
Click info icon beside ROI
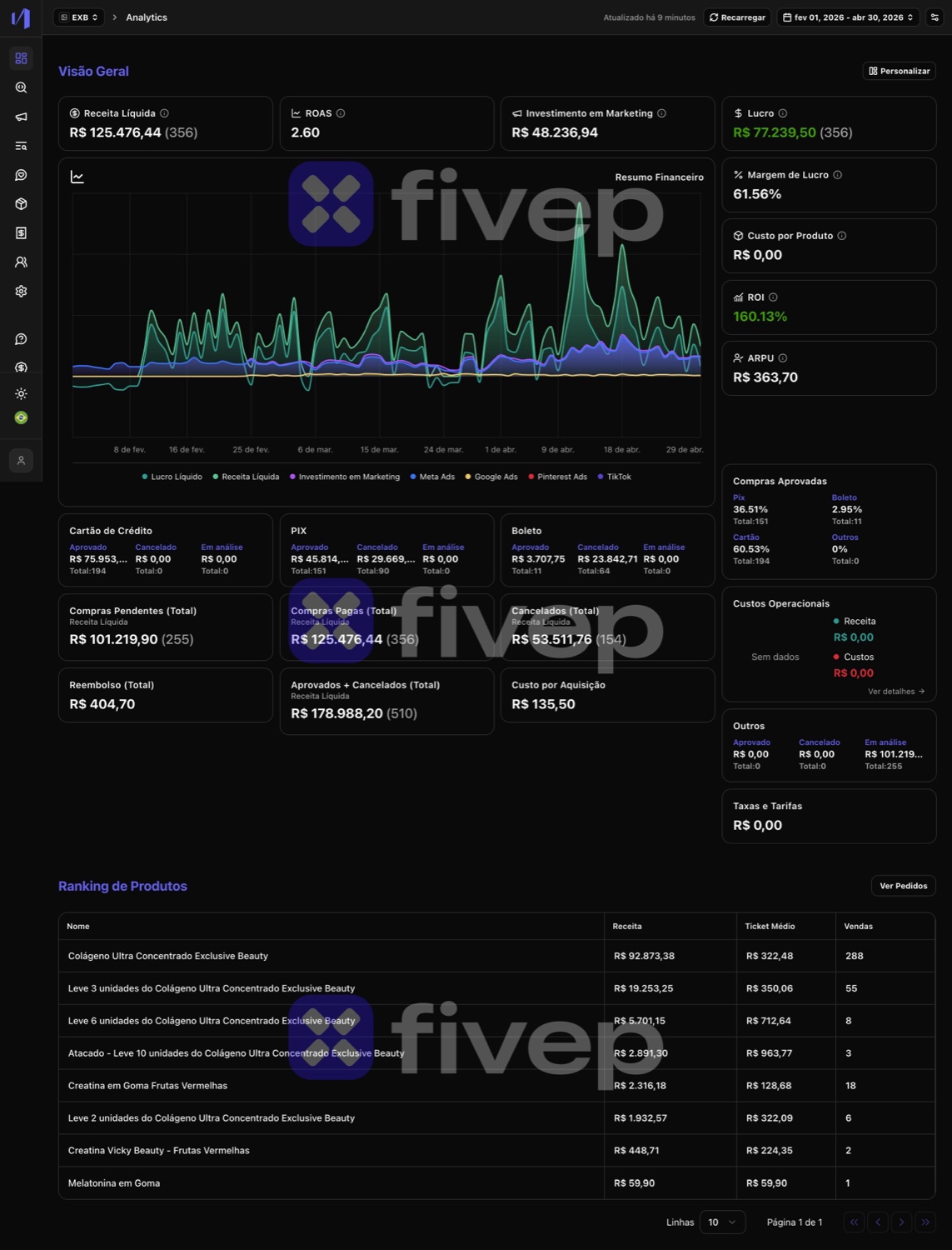point(773,297)
